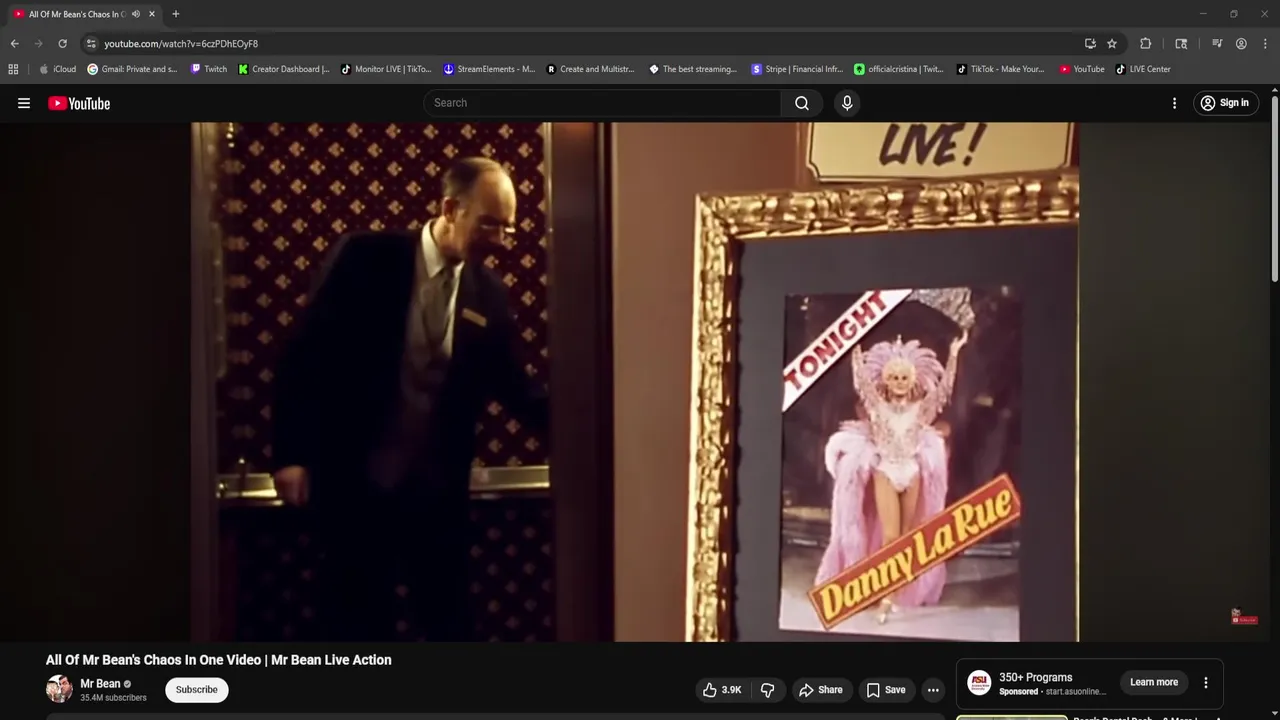
Task: Go to YouTube home via logo
Action: pos(79,103)
